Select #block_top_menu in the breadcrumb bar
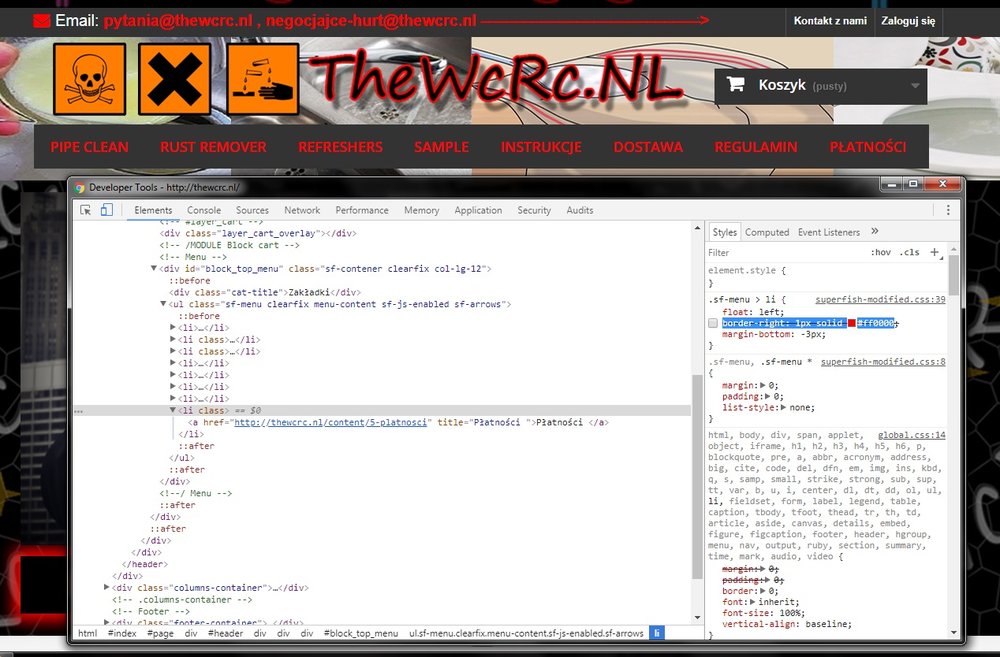Image resolution: width=1000 pixels, height=657 pixels. point(361,633)
